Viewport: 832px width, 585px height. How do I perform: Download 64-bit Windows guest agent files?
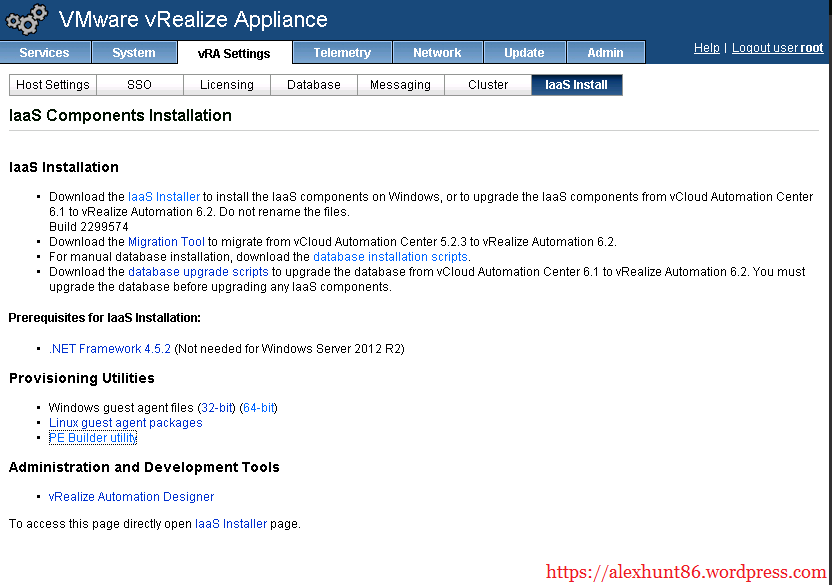[x=259, y=408]
